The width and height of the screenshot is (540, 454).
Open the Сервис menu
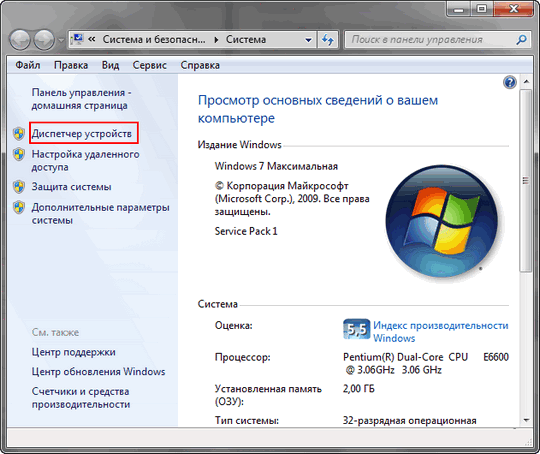pos(149,65)
